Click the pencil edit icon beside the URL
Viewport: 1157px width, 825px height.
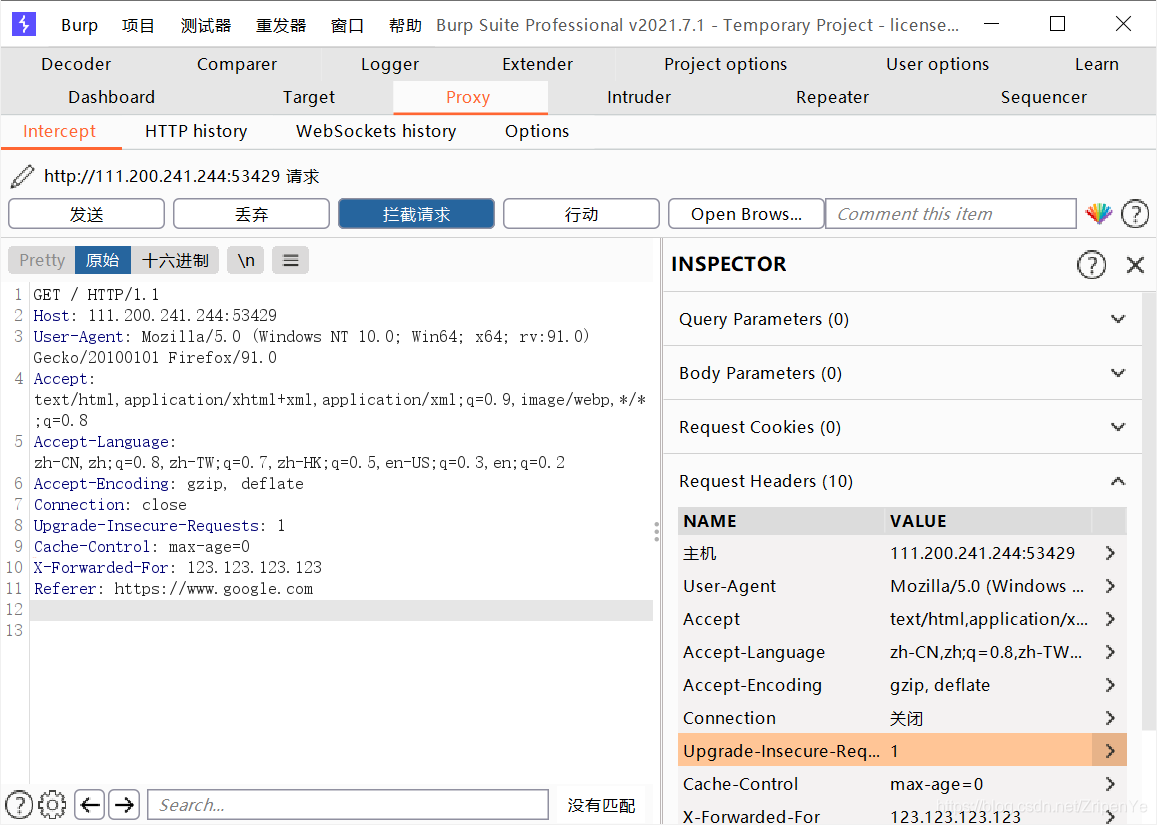click(22, 176)
